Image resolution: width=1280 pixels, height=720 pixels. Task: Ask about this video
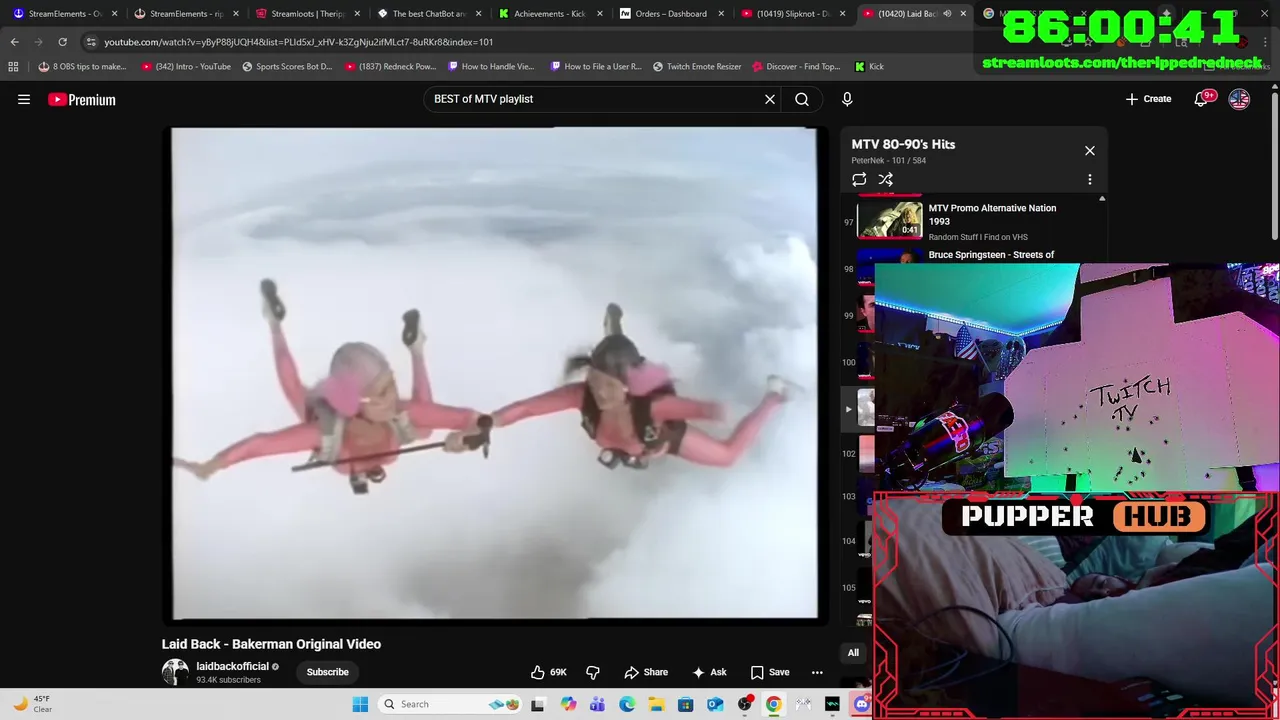709,672
